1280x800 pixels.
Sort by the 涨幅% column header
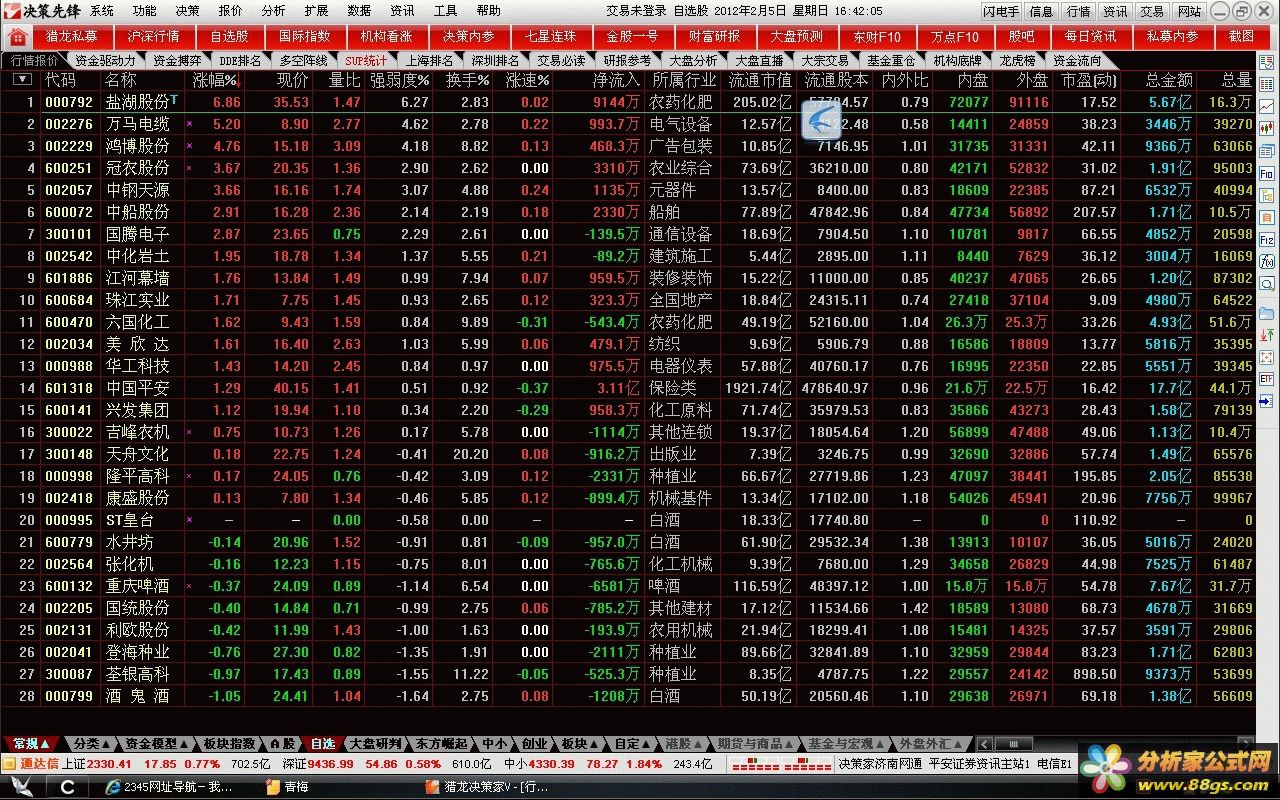coord(215,79)
